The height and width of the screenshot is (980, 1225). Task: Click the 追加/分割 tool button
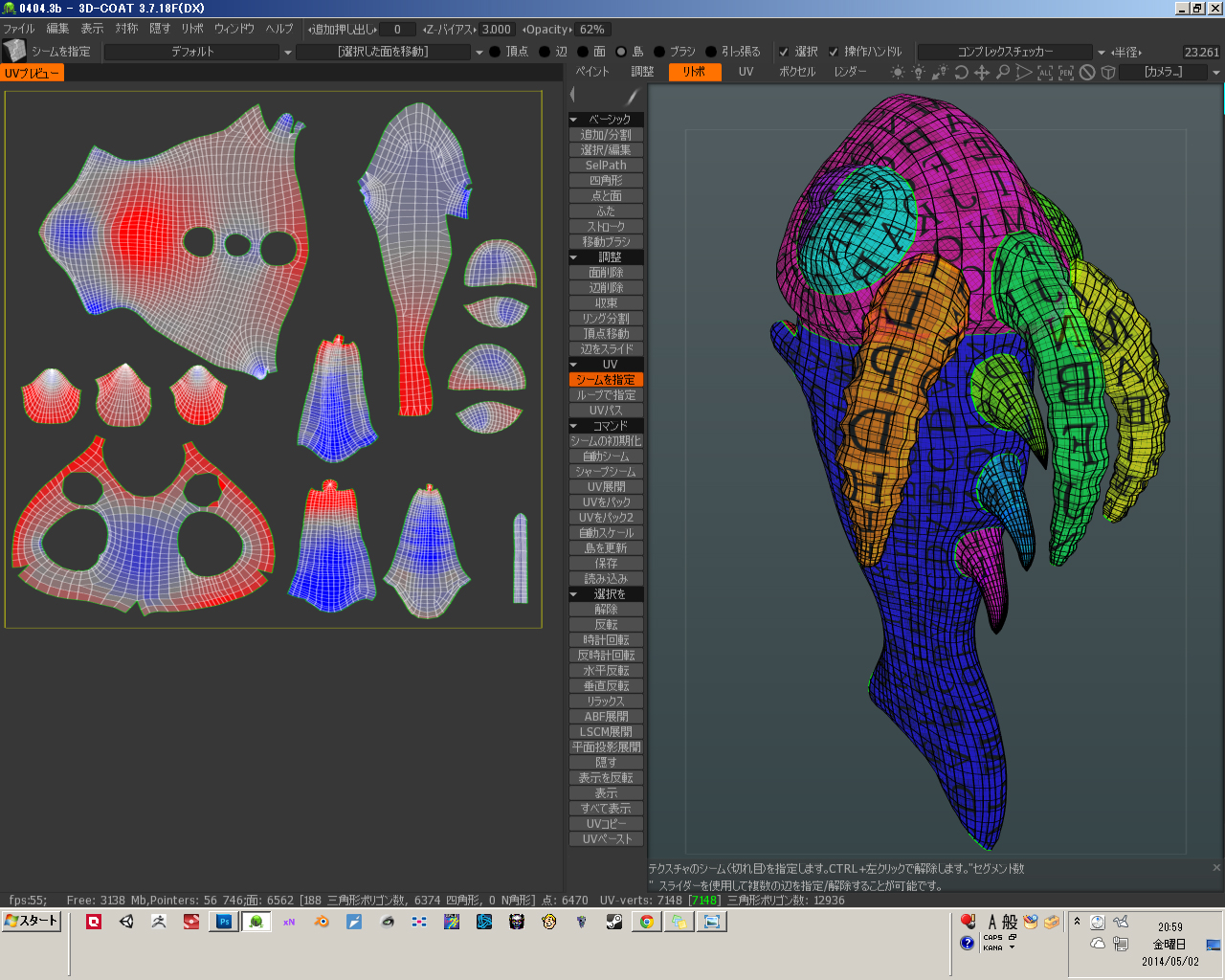(x=606, y=135)
